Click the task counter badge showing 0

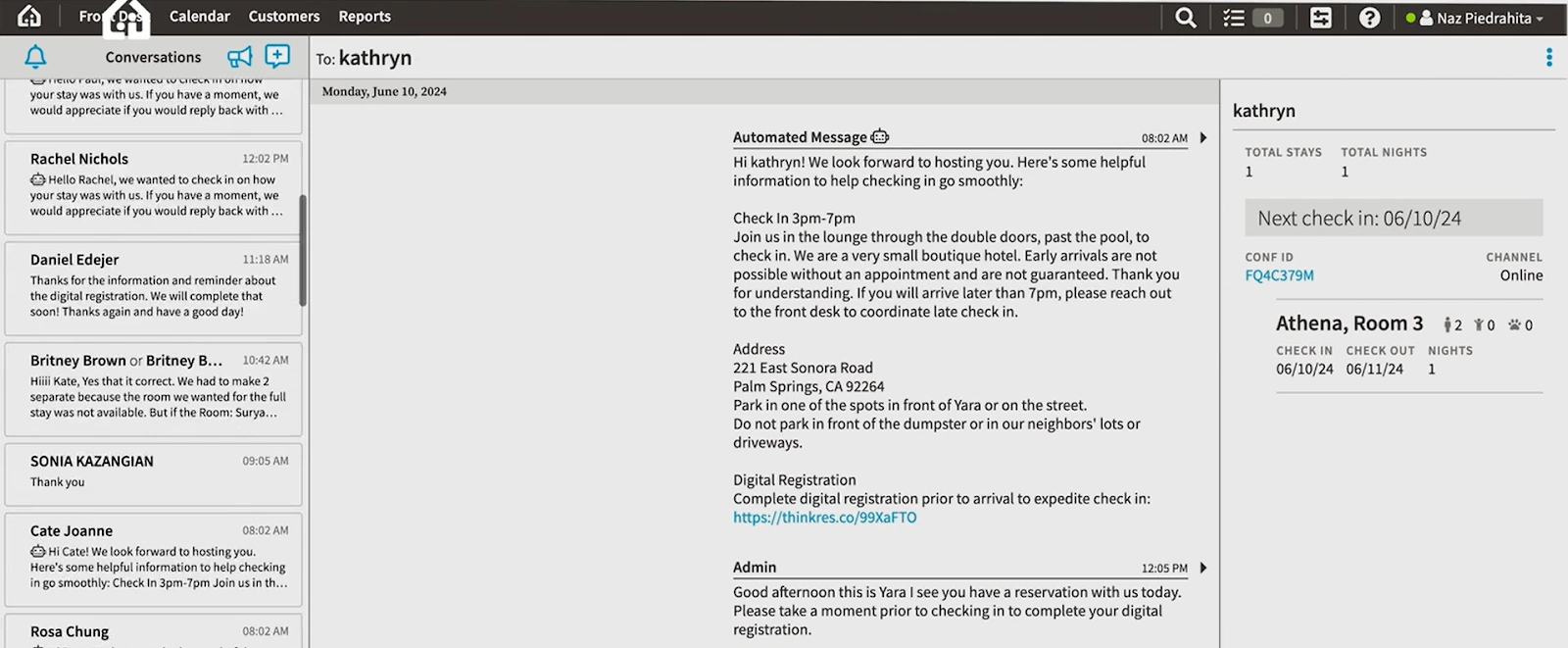click(x=1267, y=18)
